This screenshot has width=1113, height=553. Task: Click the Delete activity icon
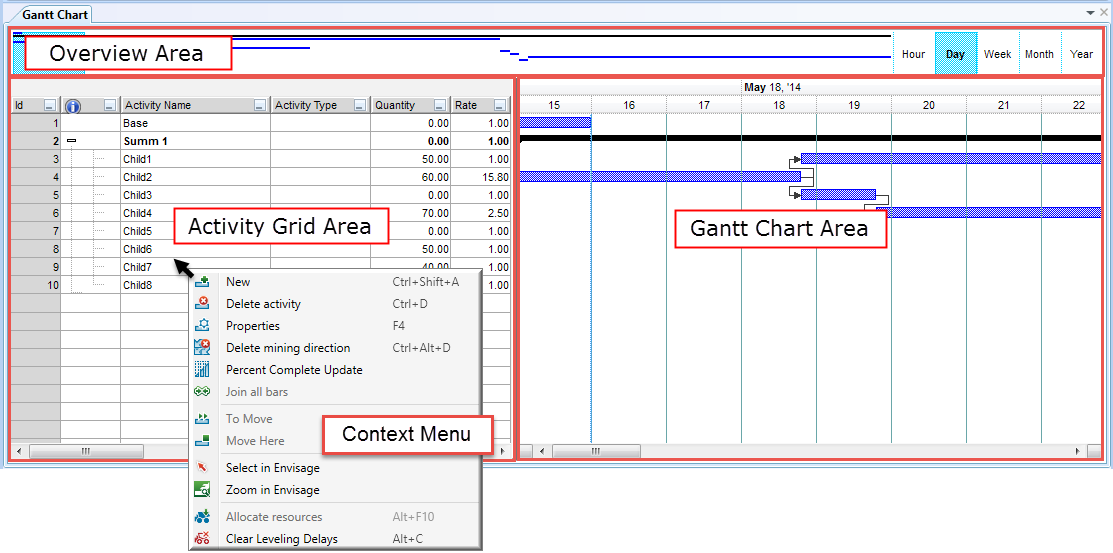click(x=202, y=304)
